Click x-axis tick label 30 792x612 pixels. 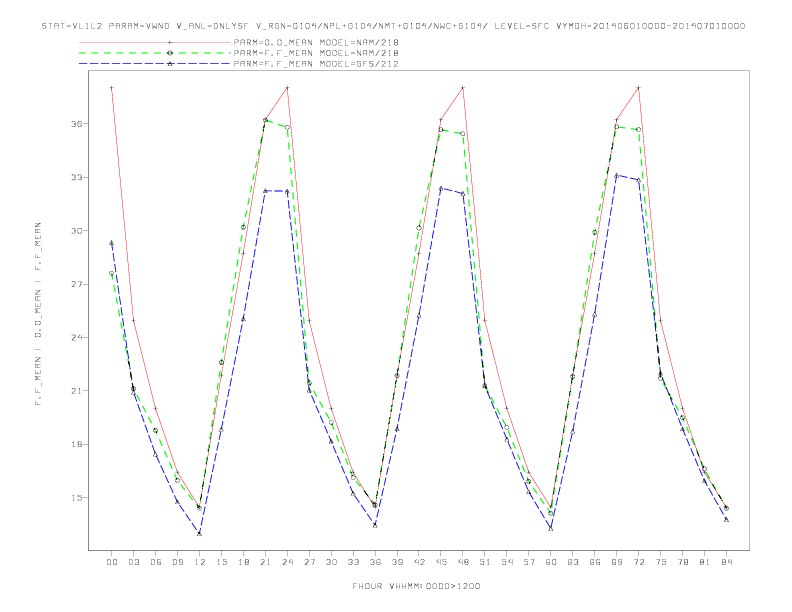click(331, 562)
